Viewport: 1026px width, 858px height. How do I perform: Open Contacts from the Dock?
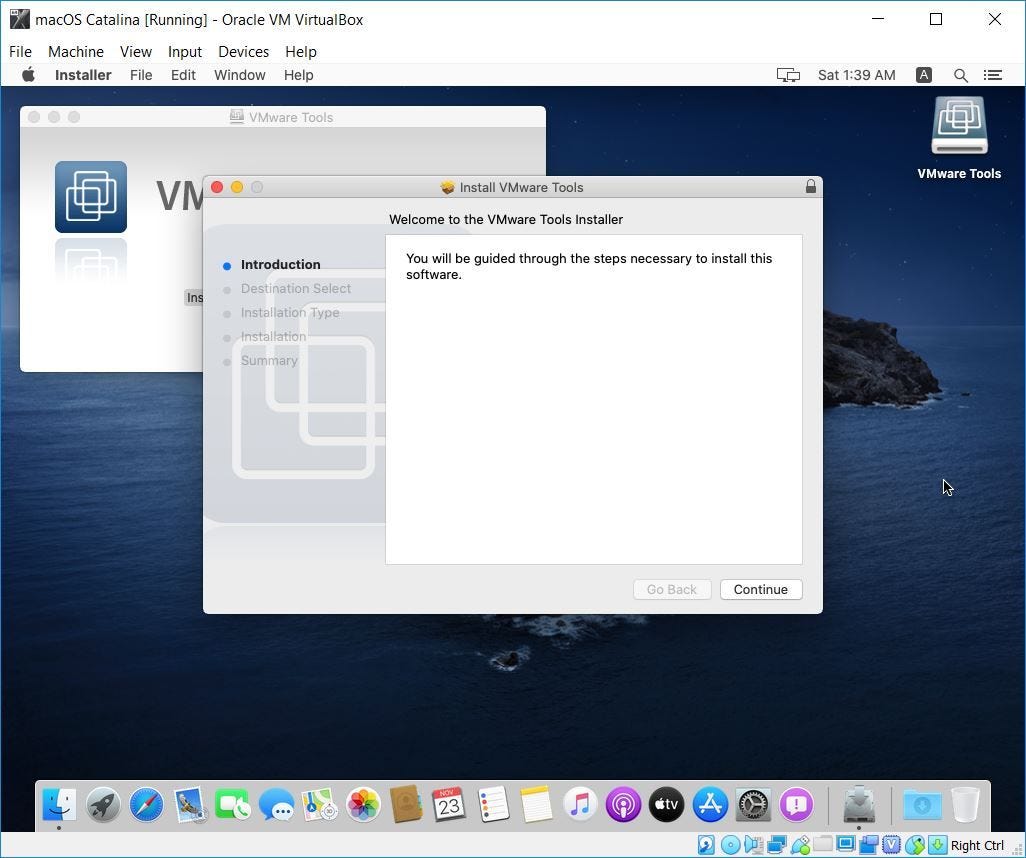[x=406, y=804]
